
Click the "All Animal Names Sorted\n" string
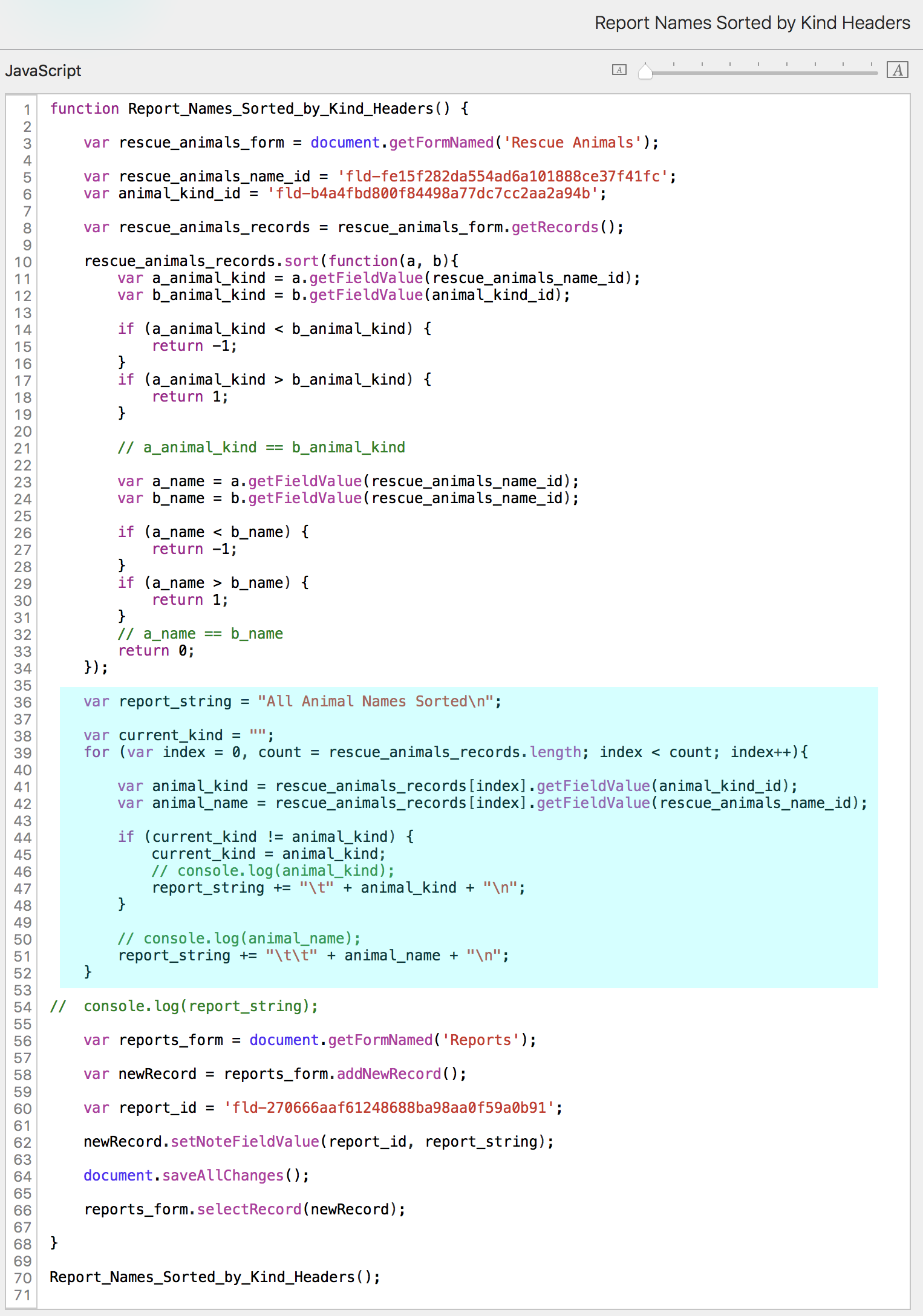point(375,702)
